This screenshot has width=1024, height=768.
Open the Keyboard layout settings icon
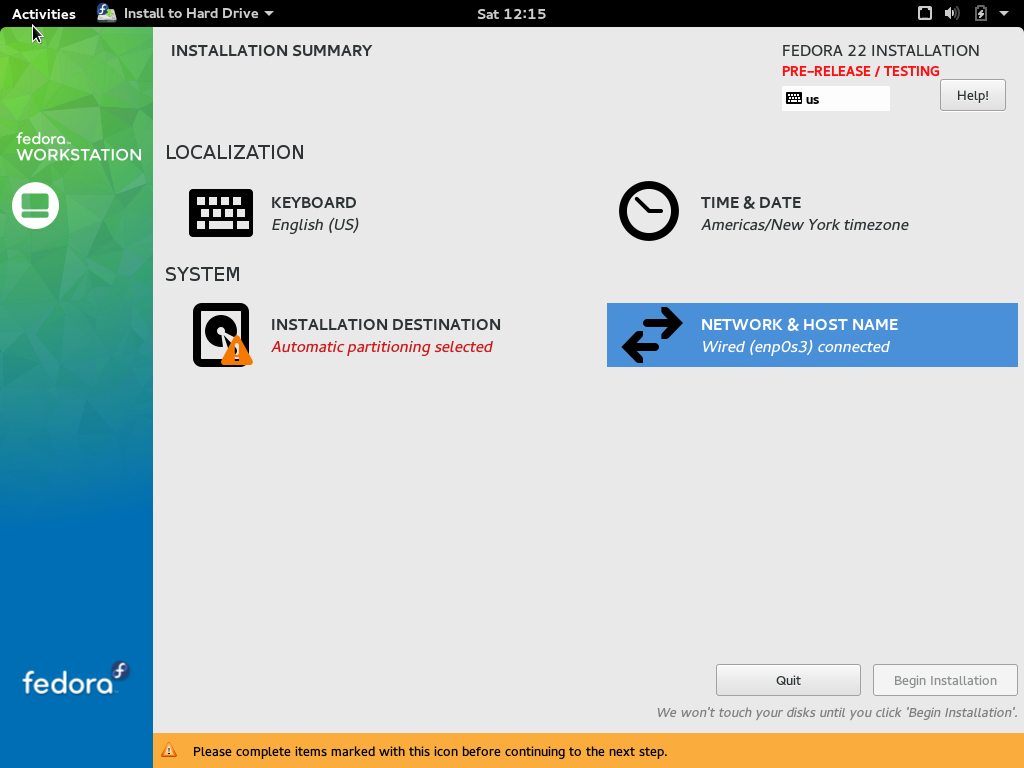[x=221, y=213]
